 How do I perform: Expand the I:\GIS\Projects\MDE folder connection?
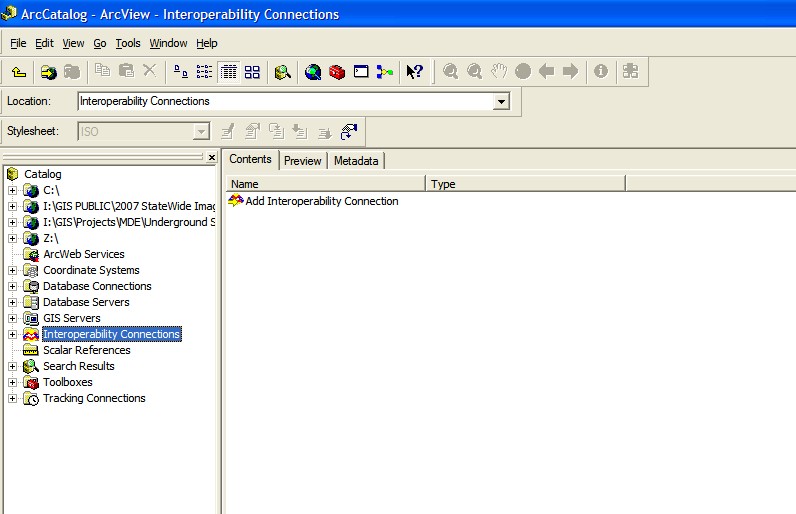point(12,223)
